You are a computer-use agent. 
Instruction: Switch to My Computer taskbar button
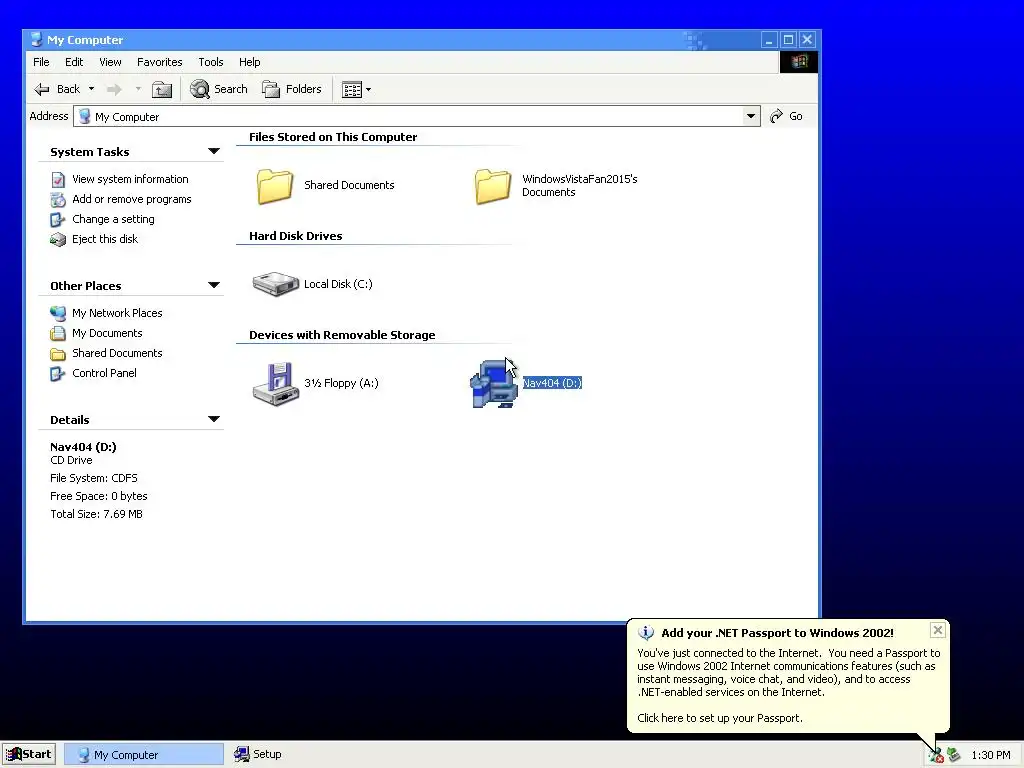[144, 754]
